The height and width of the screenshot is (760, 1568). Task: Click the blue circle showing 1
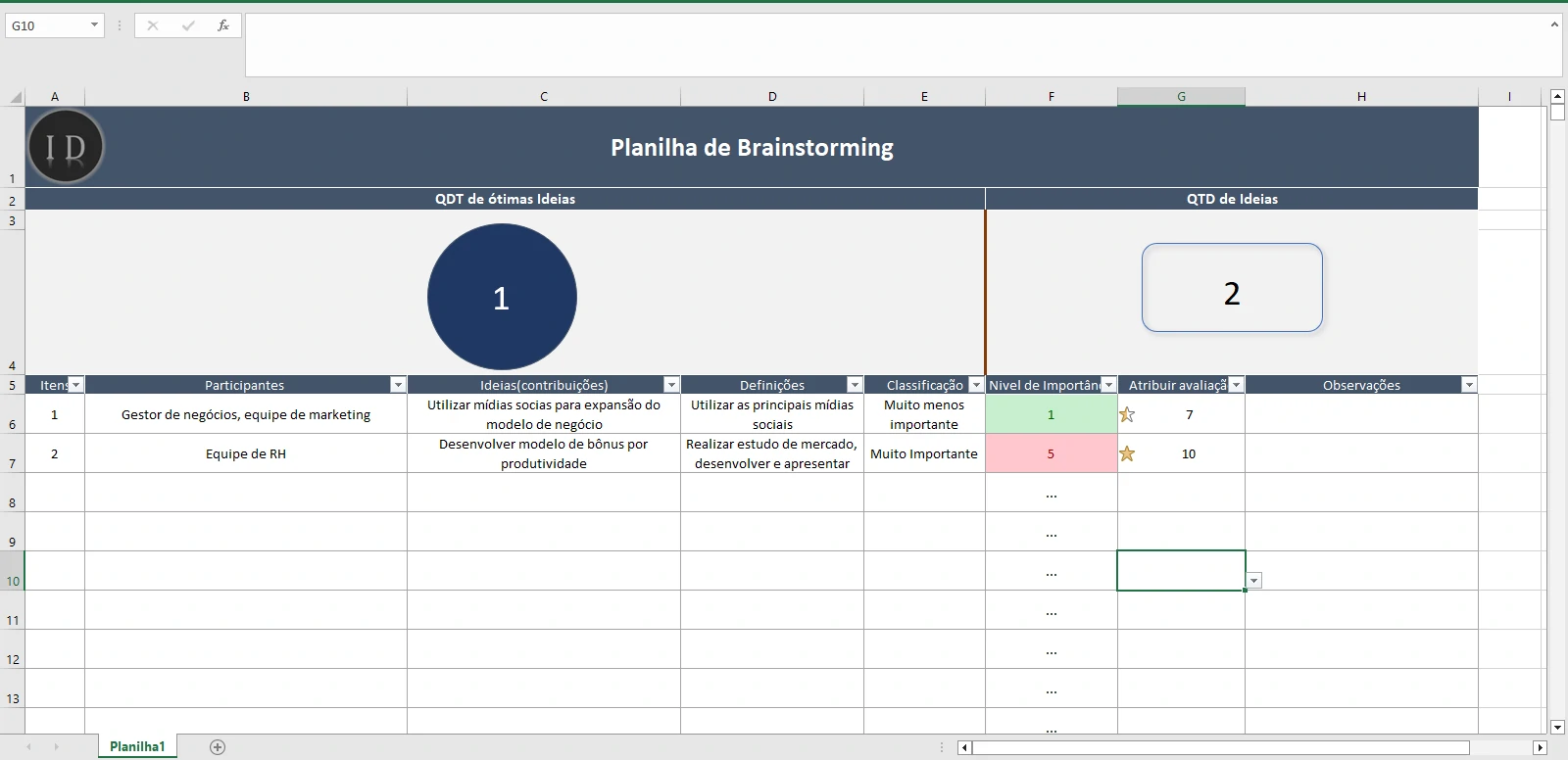point(502,297)
